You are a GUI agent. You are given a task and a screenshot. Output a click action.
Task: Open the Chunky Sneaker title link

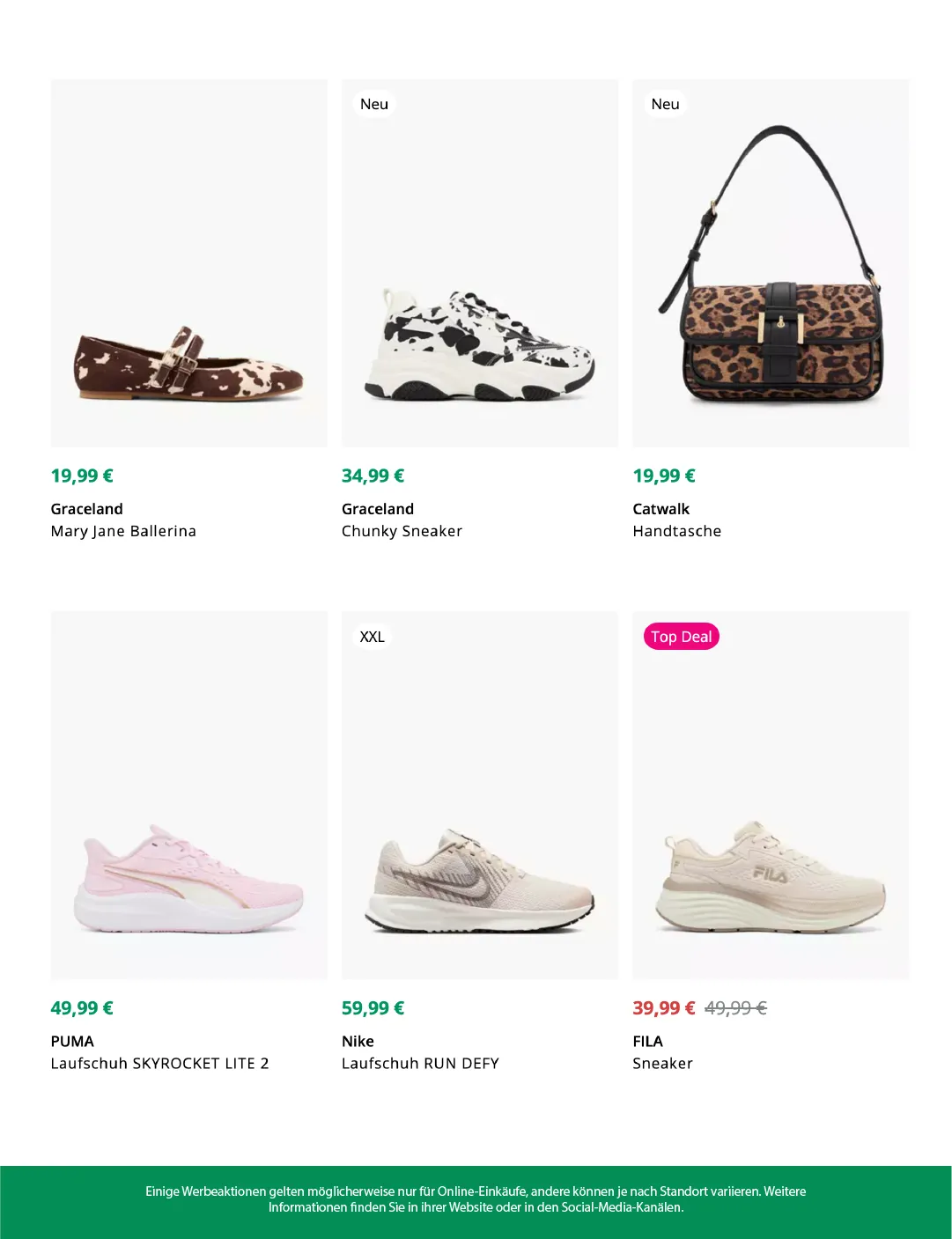(402, 531)
